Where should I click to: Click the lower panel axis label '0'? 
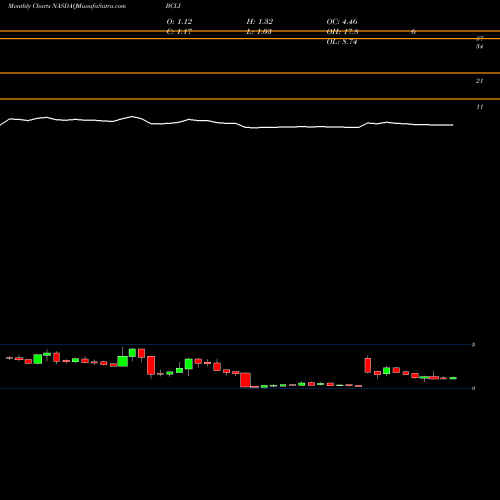coord(473,388)
